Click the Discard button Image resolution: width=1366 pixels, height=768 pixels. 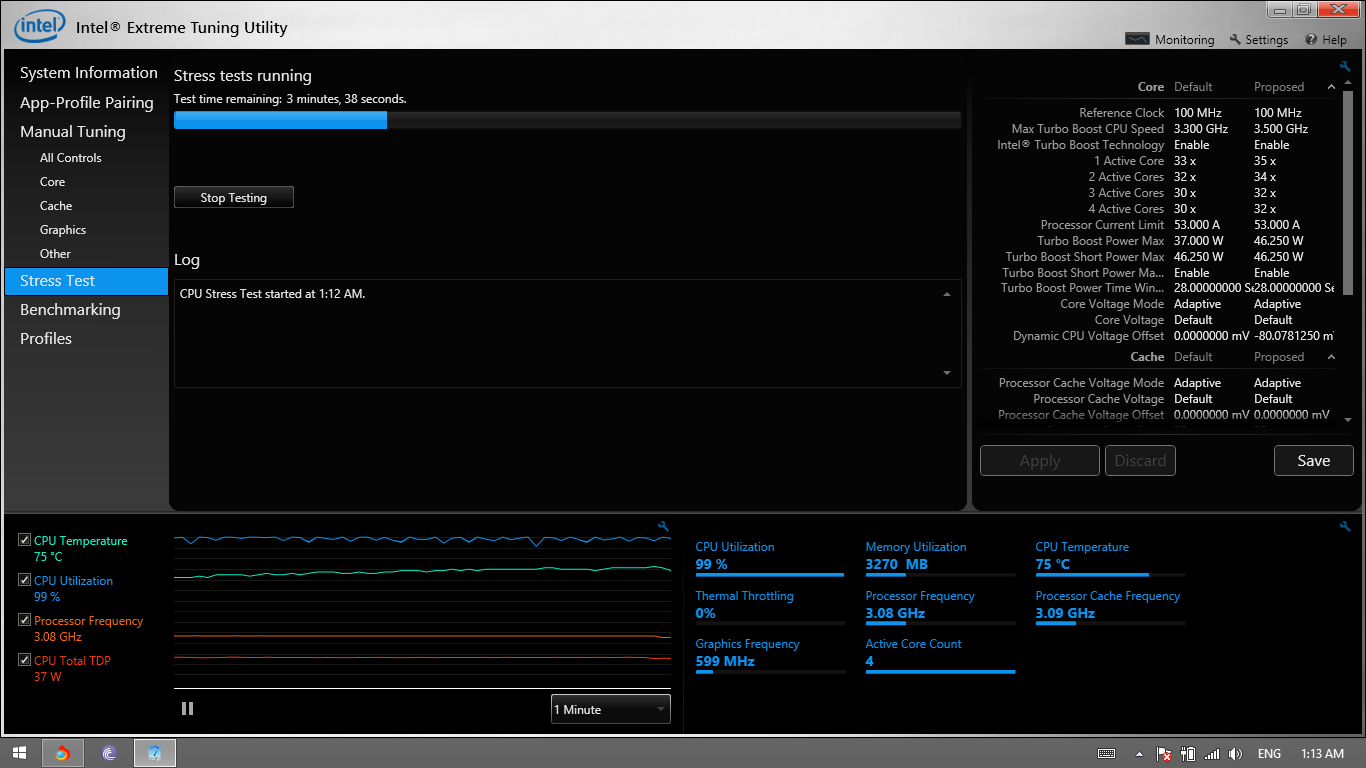point(1140,460)
